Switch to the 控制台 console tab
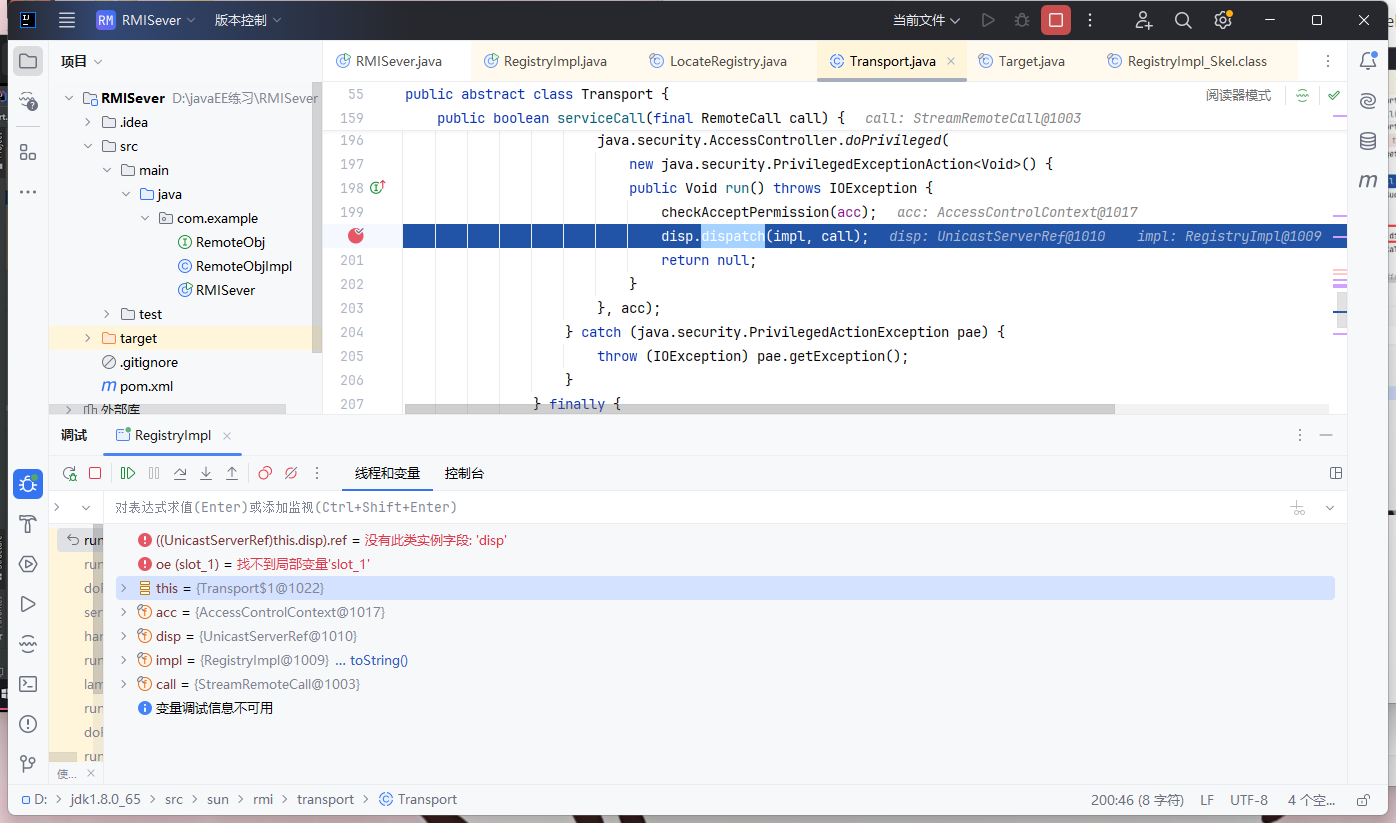Screen dimensions: 1396x823 coord(464,473)
